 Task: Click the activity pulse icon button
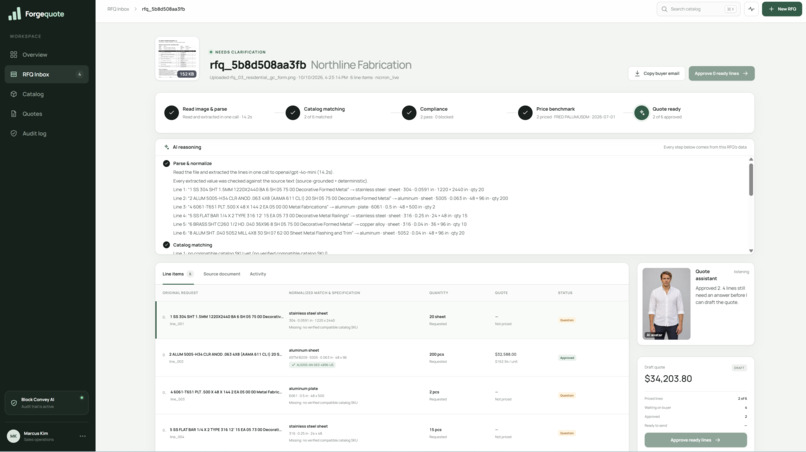751,9
